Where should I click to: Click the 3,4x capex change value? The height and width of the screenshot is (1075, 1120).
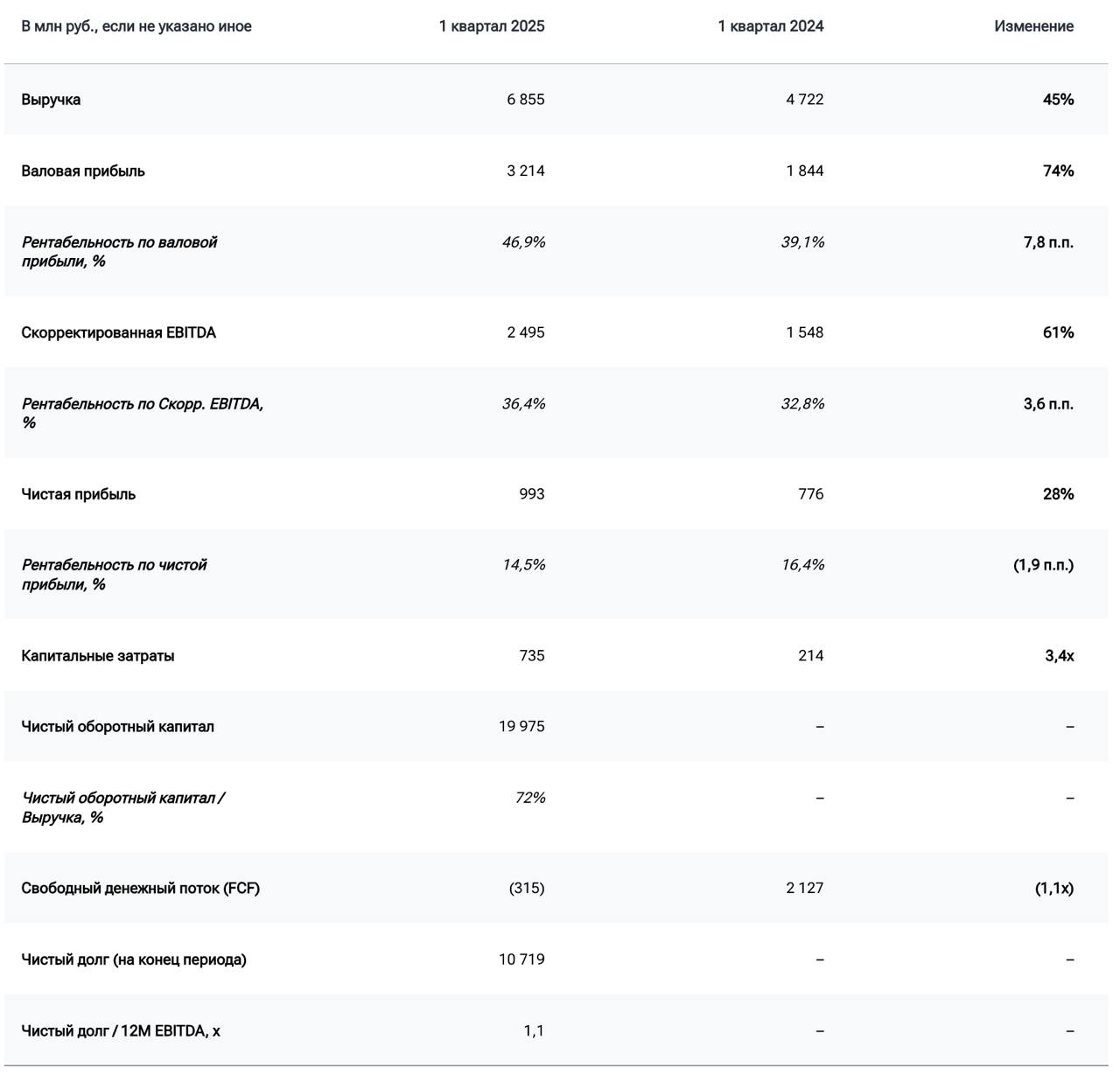coord(1059,656)
